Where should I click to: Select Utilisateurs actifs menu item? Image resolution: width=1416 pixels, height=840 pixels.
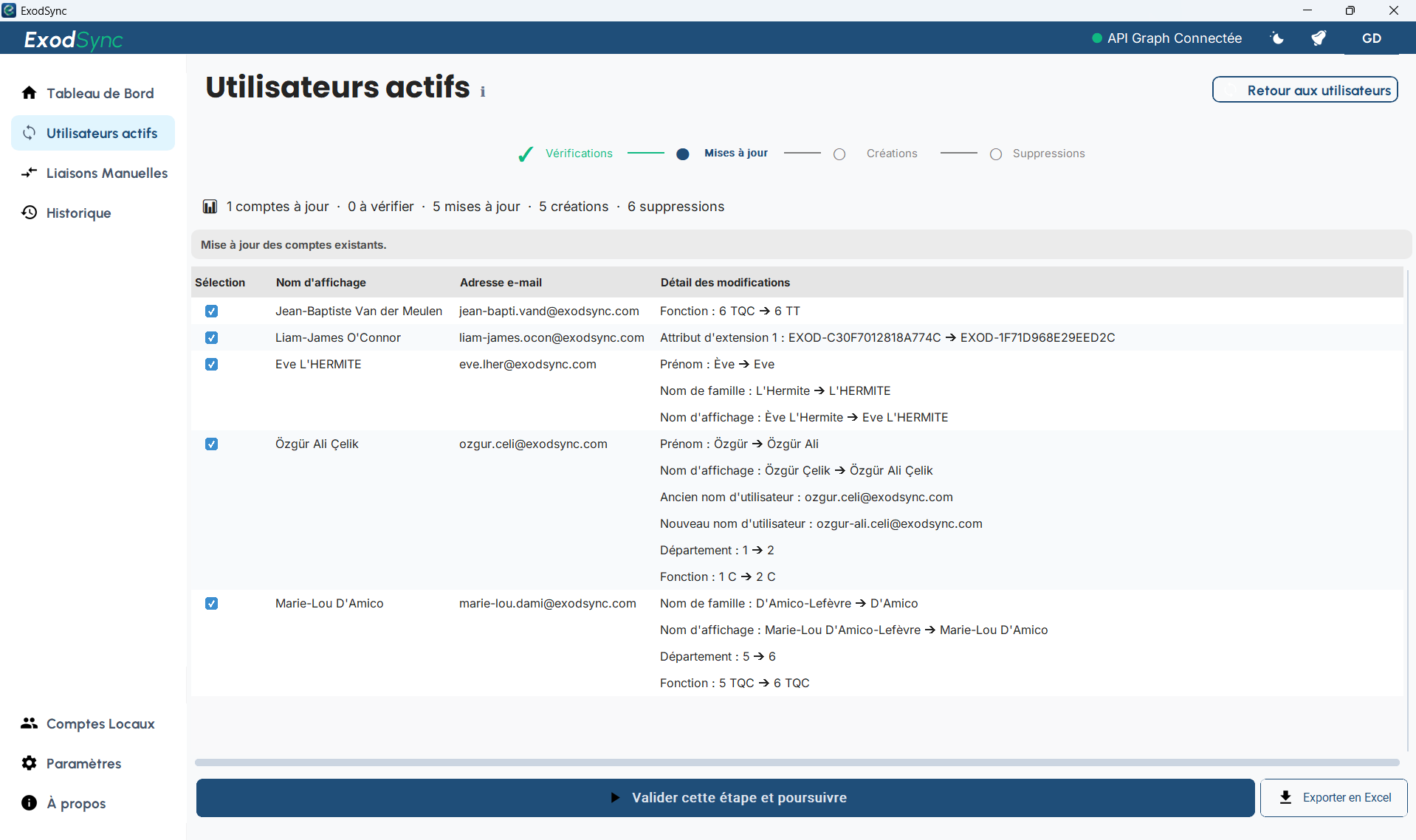[92, 133]
